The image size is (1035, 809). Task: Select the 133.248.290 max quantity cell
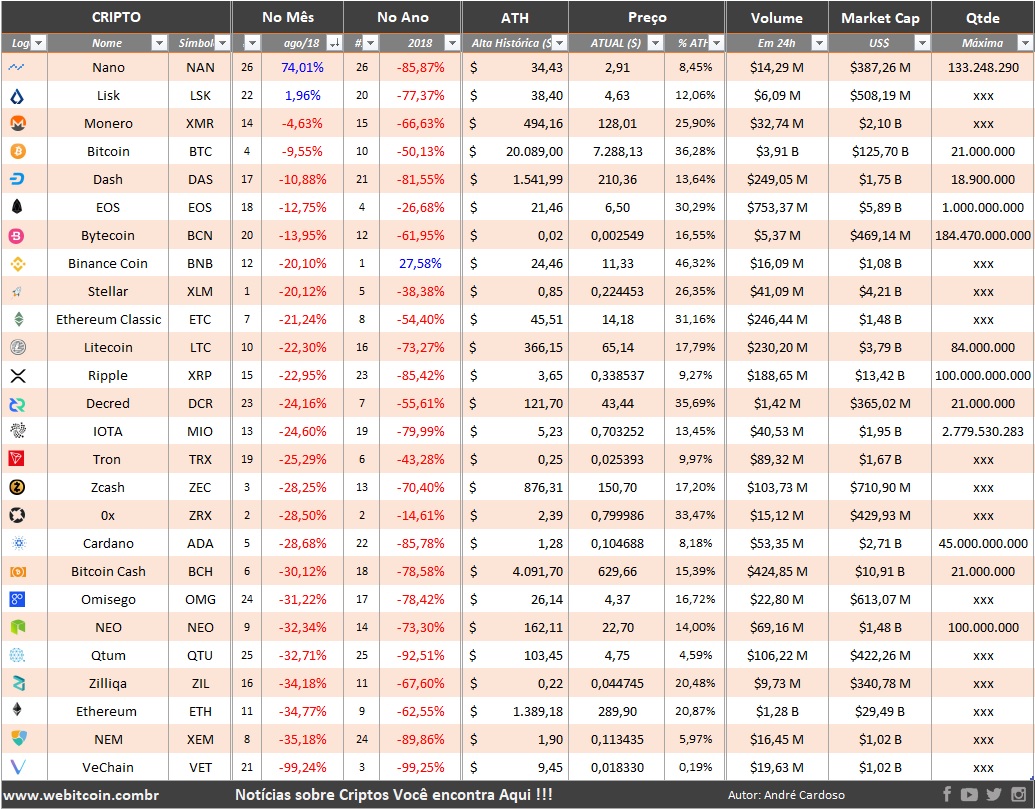983,67
